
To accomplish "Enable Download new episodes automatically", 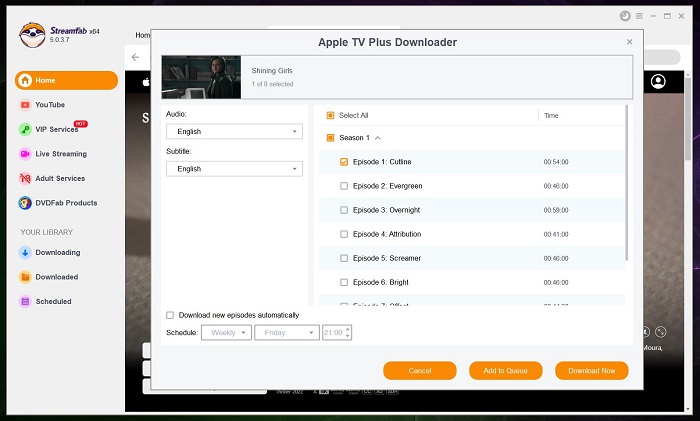I will (170, 315).
